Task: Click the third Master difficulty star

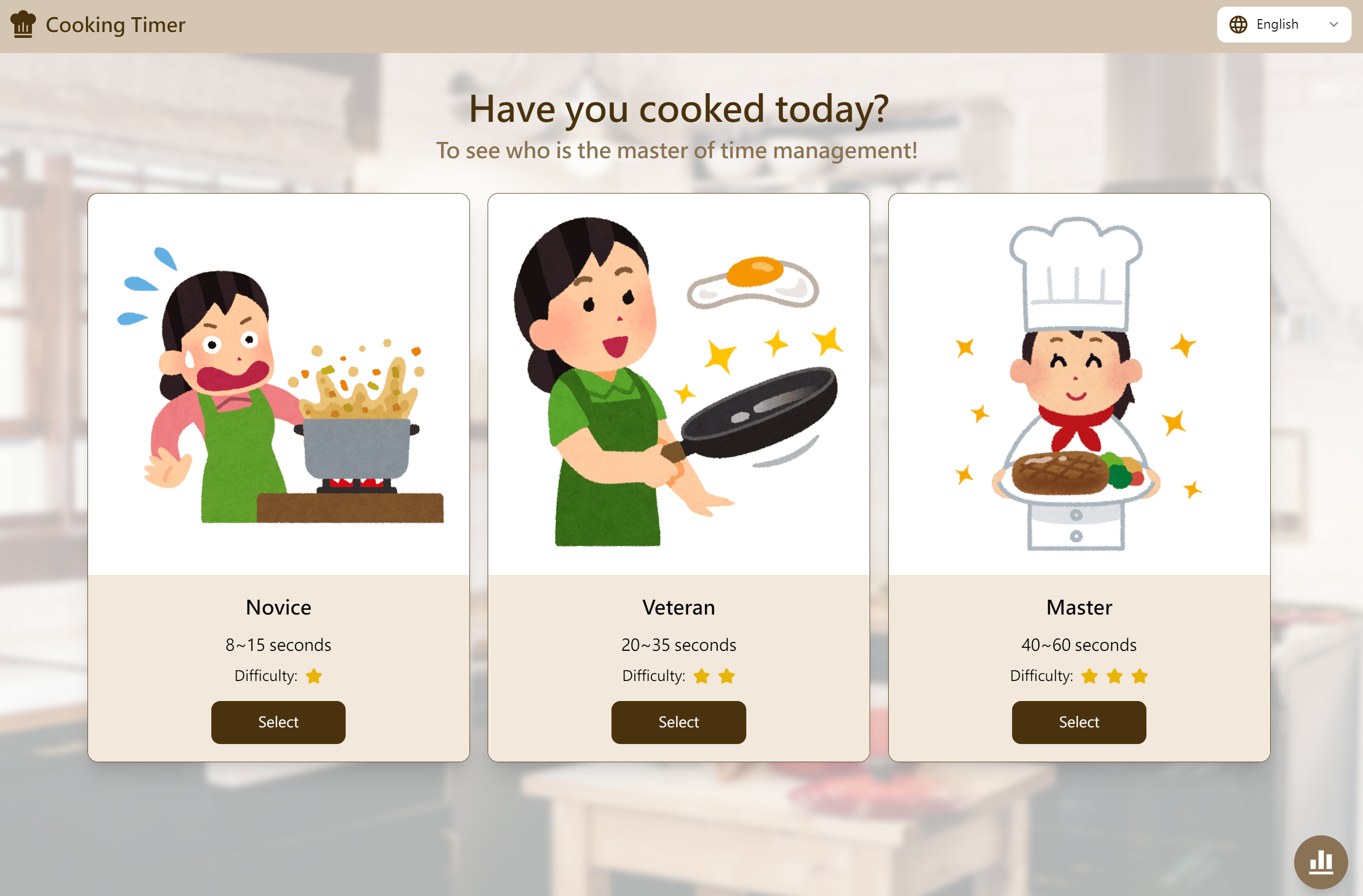Action: tap(1140, 676)
